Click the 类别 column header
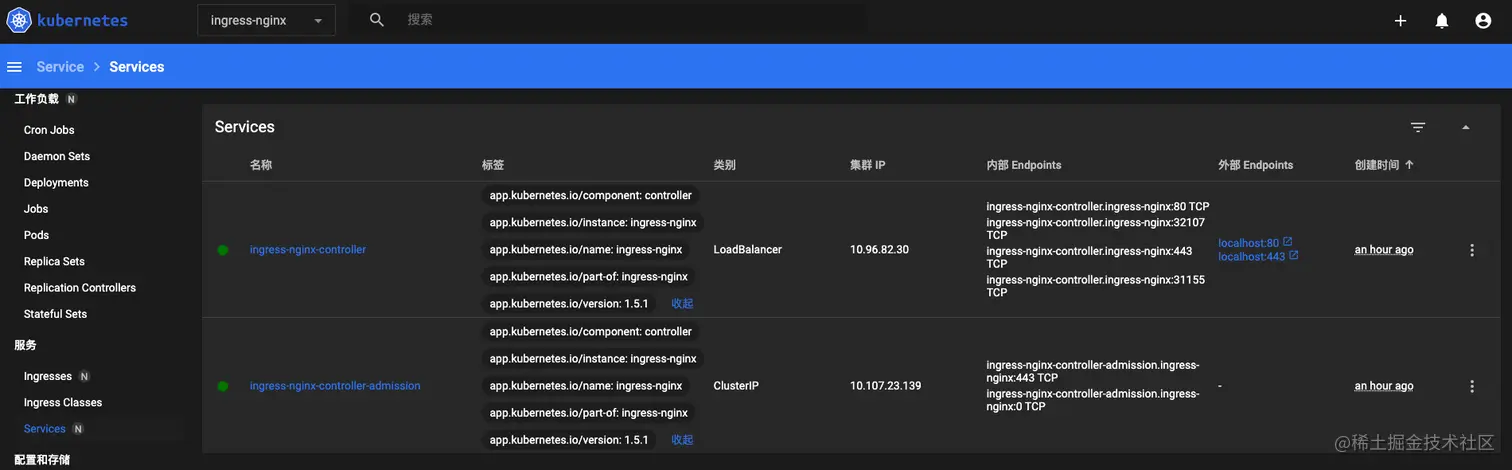Image resolution: width=1512 pixels, height=470 pixels. tap(725, 165)
